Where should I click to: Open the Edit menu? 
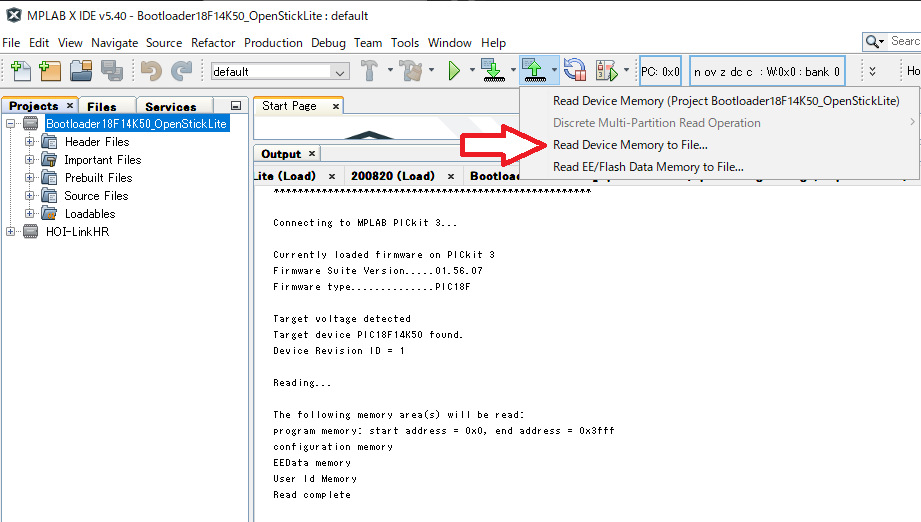(39, 43)
